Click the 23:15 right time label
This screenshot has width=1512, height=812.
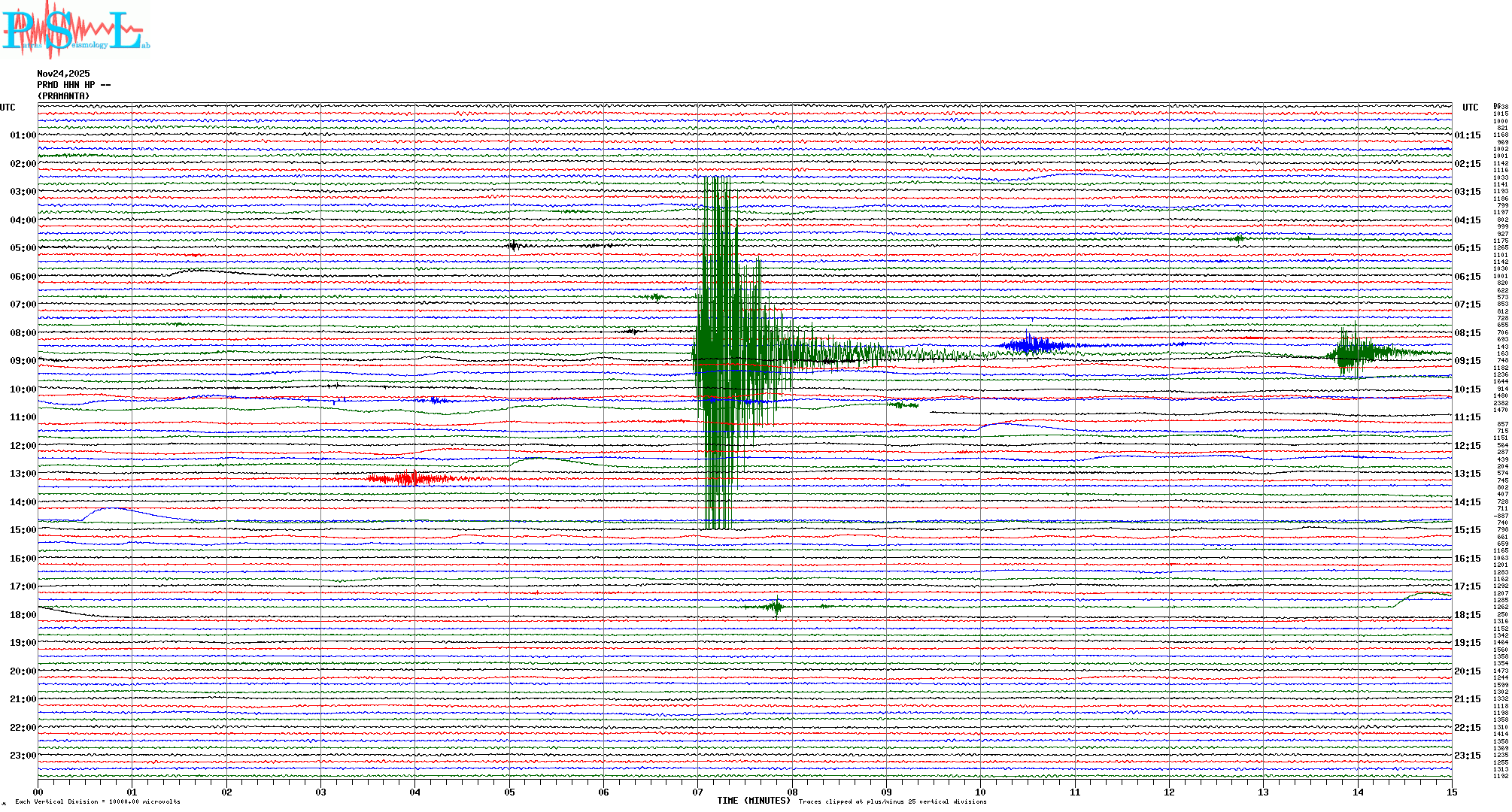click(1467, 756)
